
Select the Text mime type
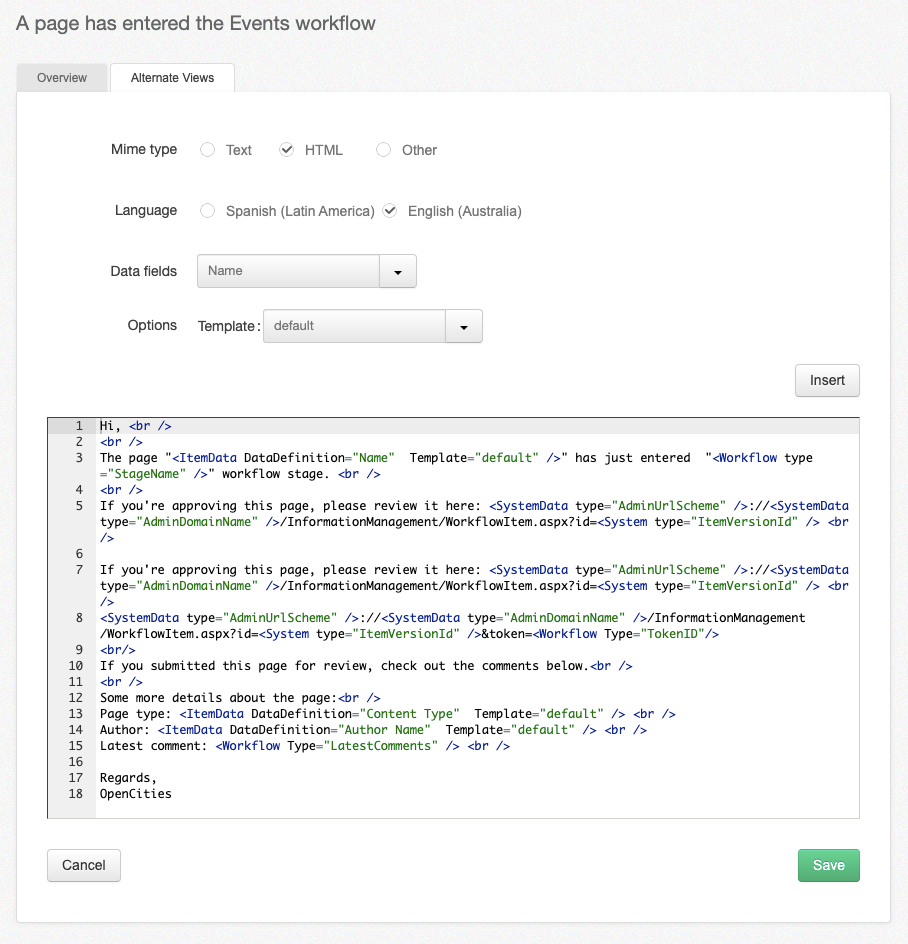click(x=207, y=149)
